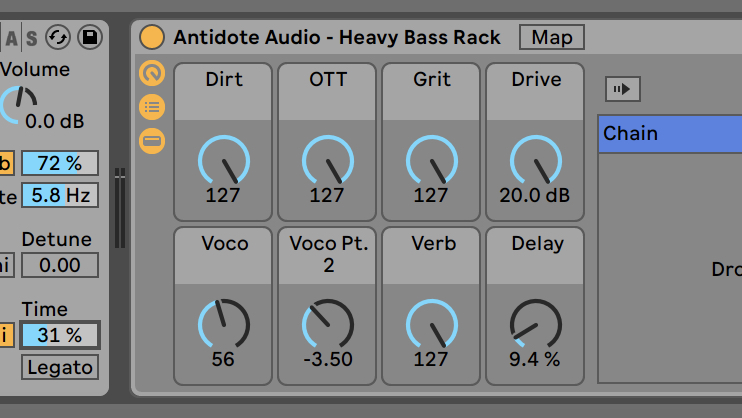Click the Dirt macro knob

click(x=223, y=161)
